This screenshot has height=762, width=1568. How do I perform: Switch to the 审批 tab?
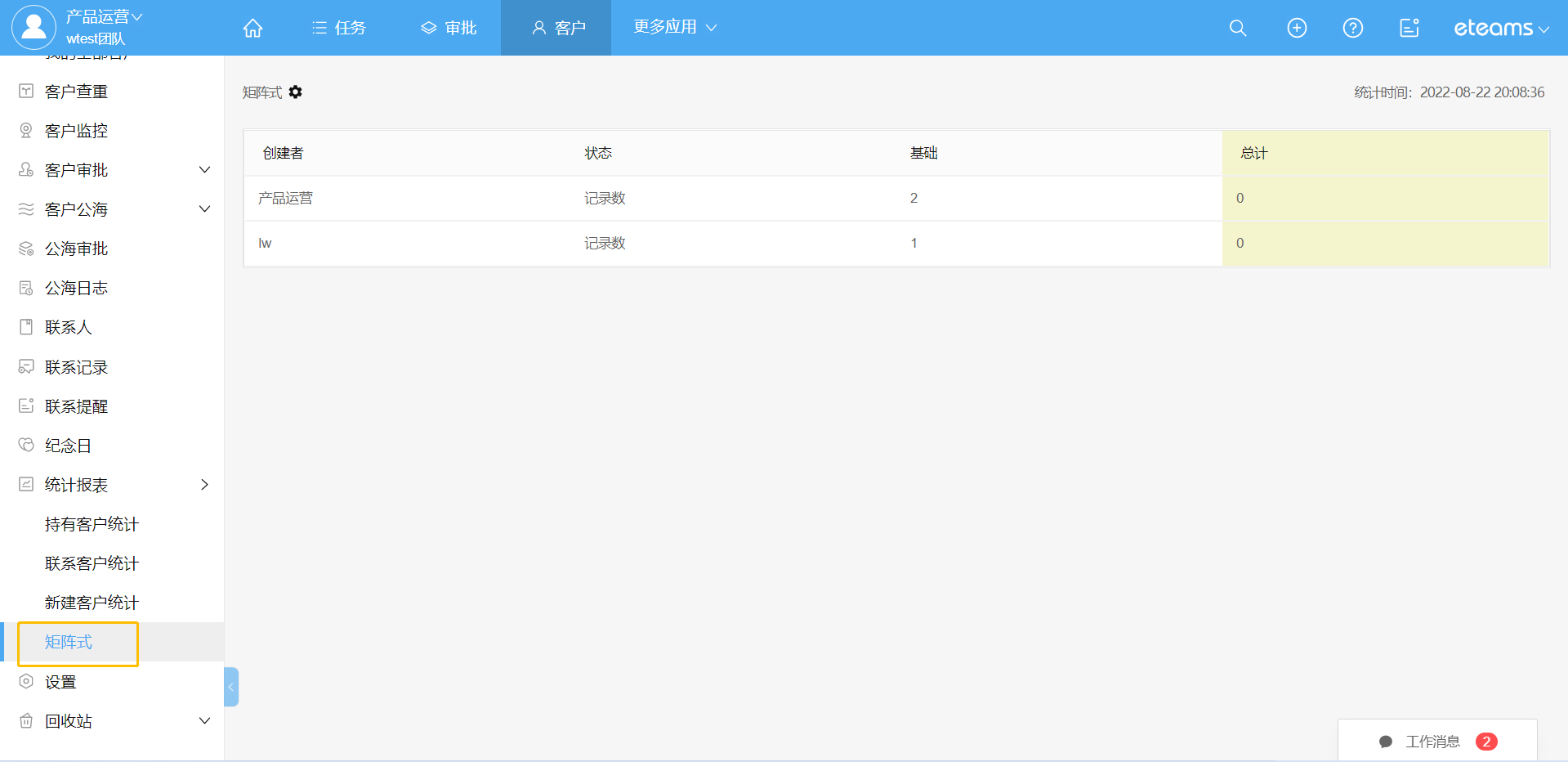[x=449, y=28]
